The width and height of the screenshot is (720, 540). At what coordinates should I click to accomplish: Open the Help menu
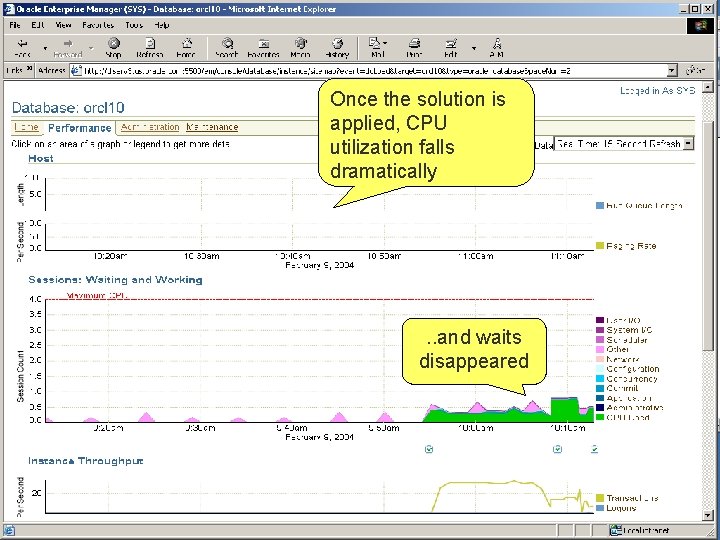click(162, 25)
